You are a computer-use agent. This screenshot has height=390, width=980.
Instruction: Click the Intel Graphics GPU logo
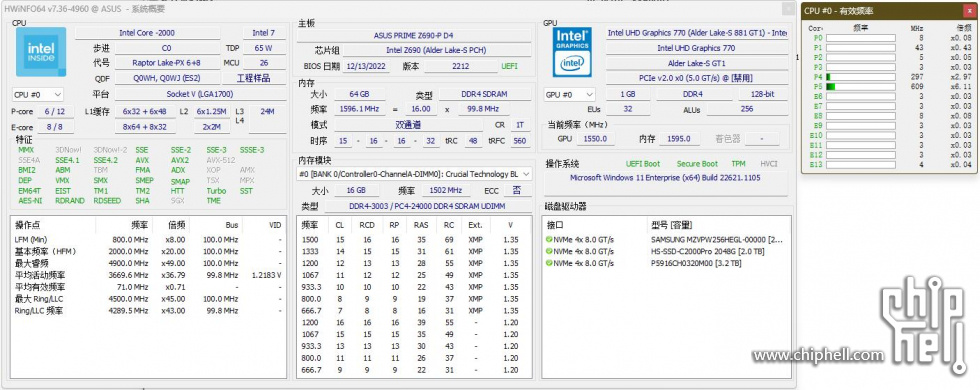(x=572, y=52)
